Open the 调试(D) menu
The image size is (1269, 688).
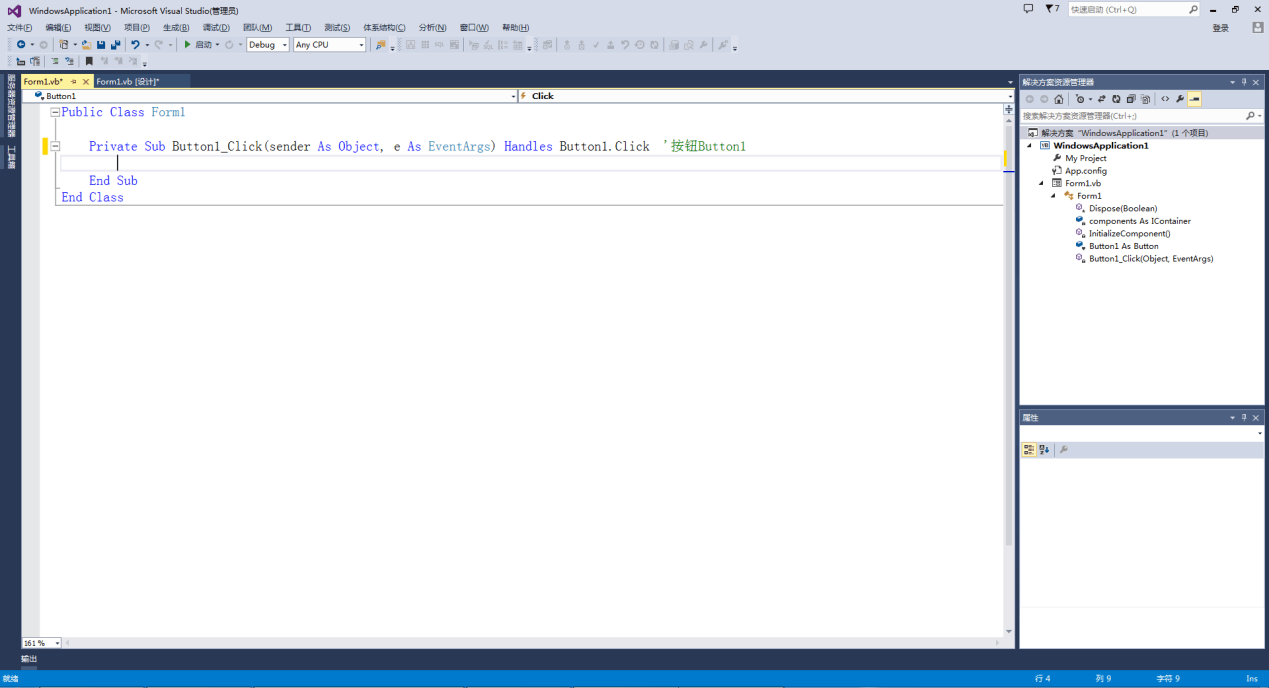pyautogui.click(x=216, y=27)
